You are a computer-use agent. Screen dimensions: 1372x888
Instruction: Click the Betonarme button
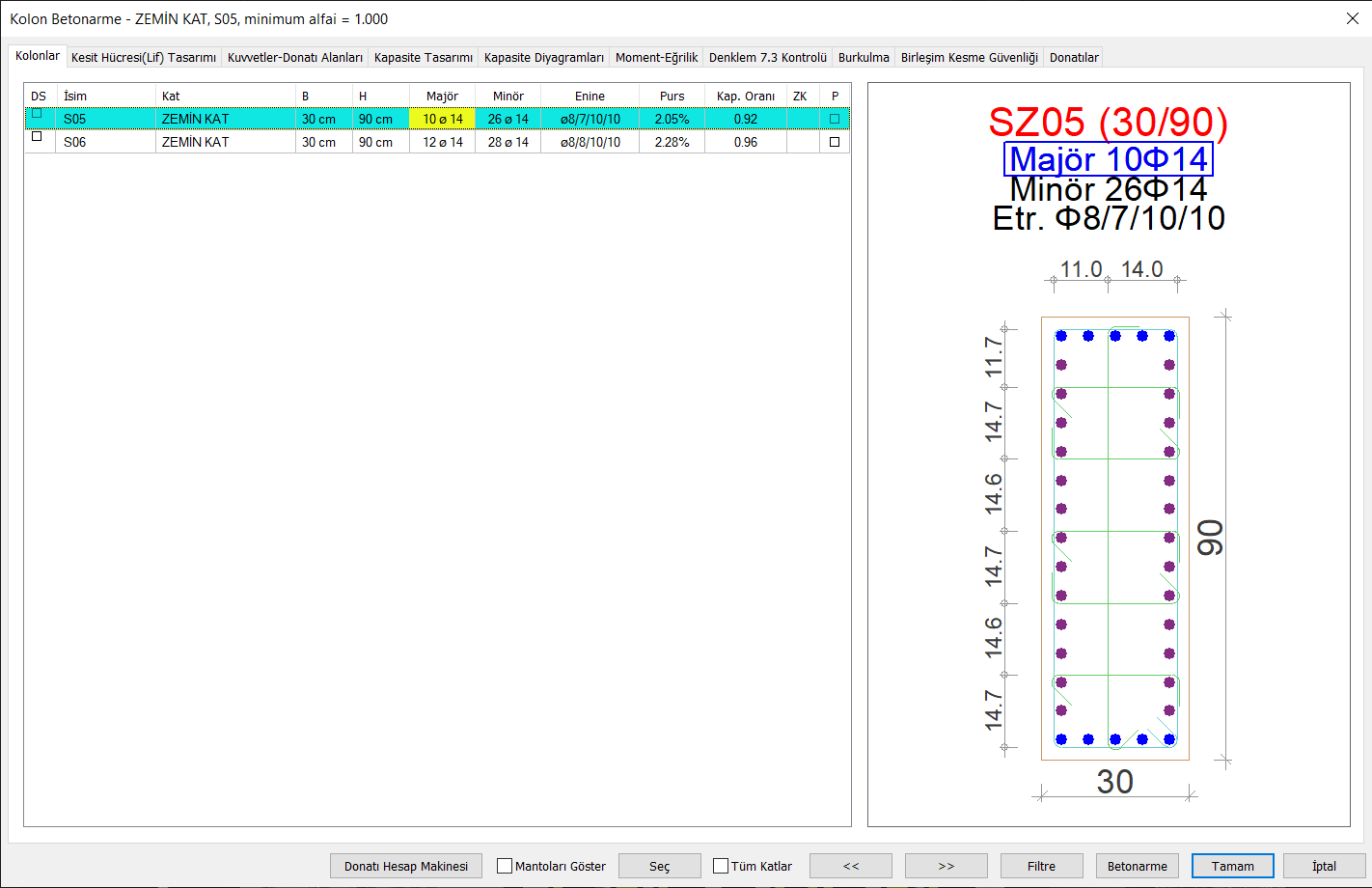click(1138, 866)
